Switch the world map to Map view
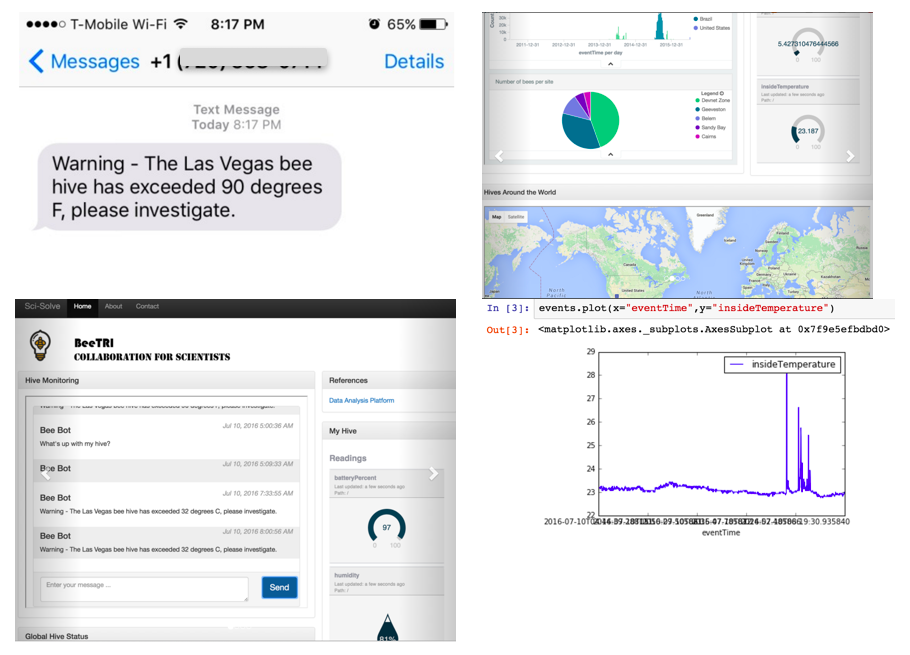Viewport: 910px width, 655px height. [x=497, y=217]
